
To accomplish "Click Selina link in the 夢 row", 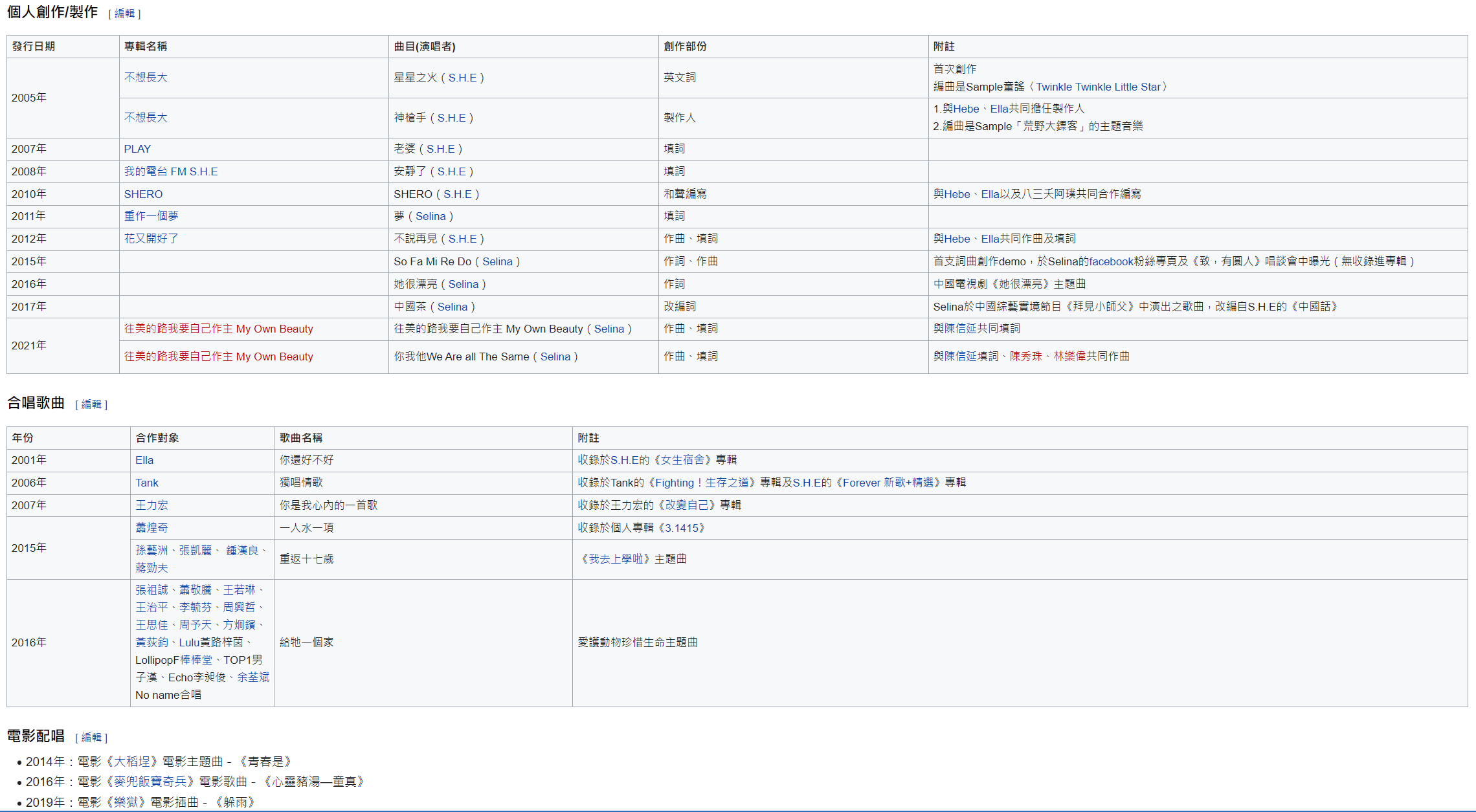I will 430,216.
